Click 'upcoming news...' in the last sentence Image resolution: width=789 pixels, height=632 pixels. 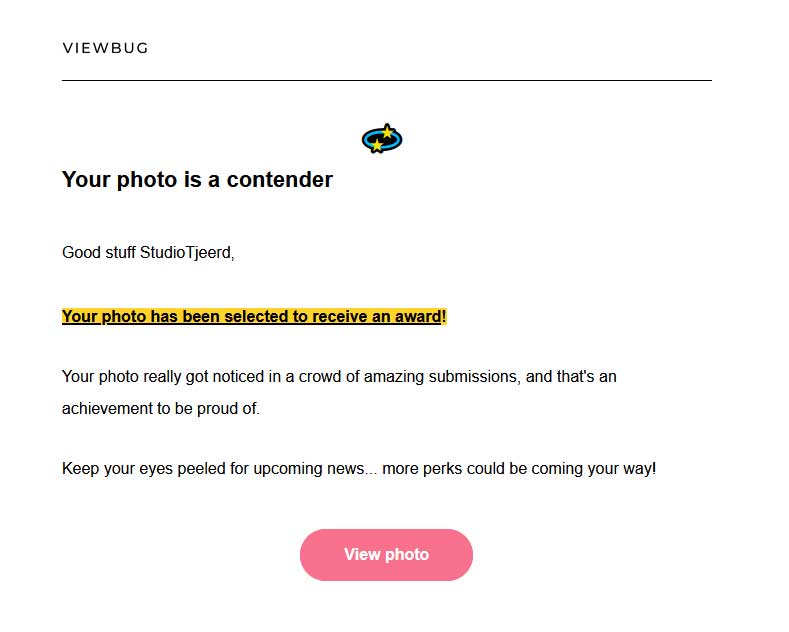(x=315, y=468)
